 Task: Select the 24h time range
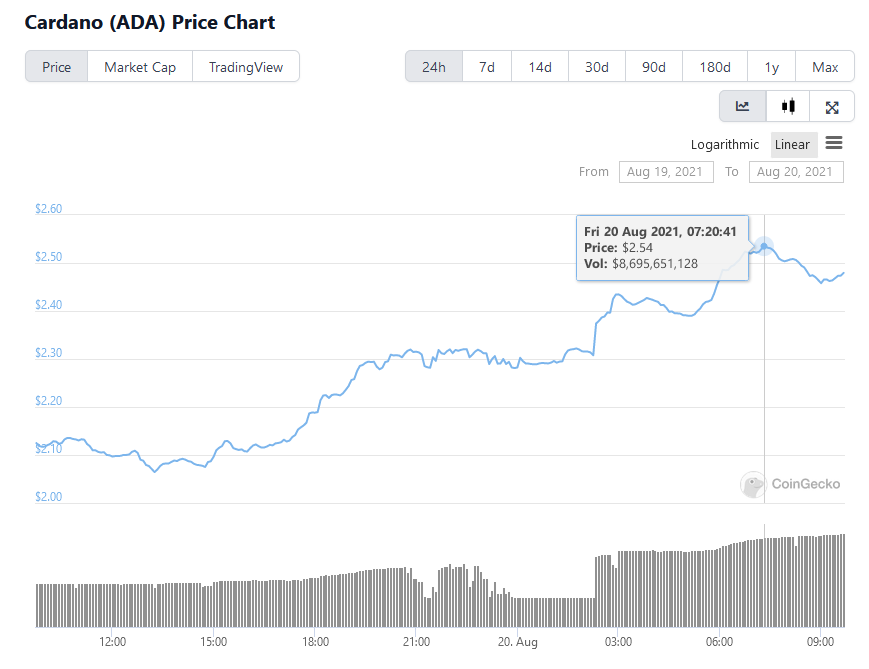[x=434, y=67]
